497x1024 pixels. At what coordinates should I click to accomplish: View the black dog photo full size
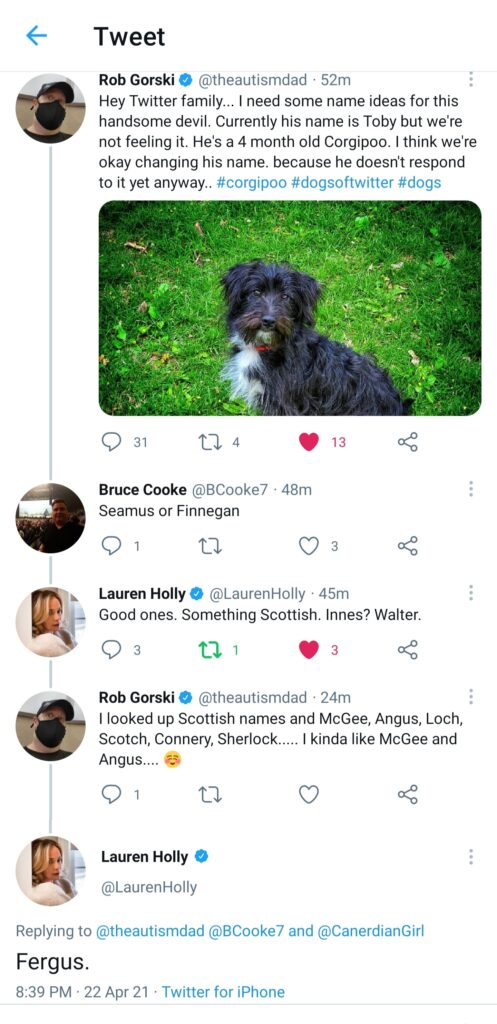coord(290,308)
